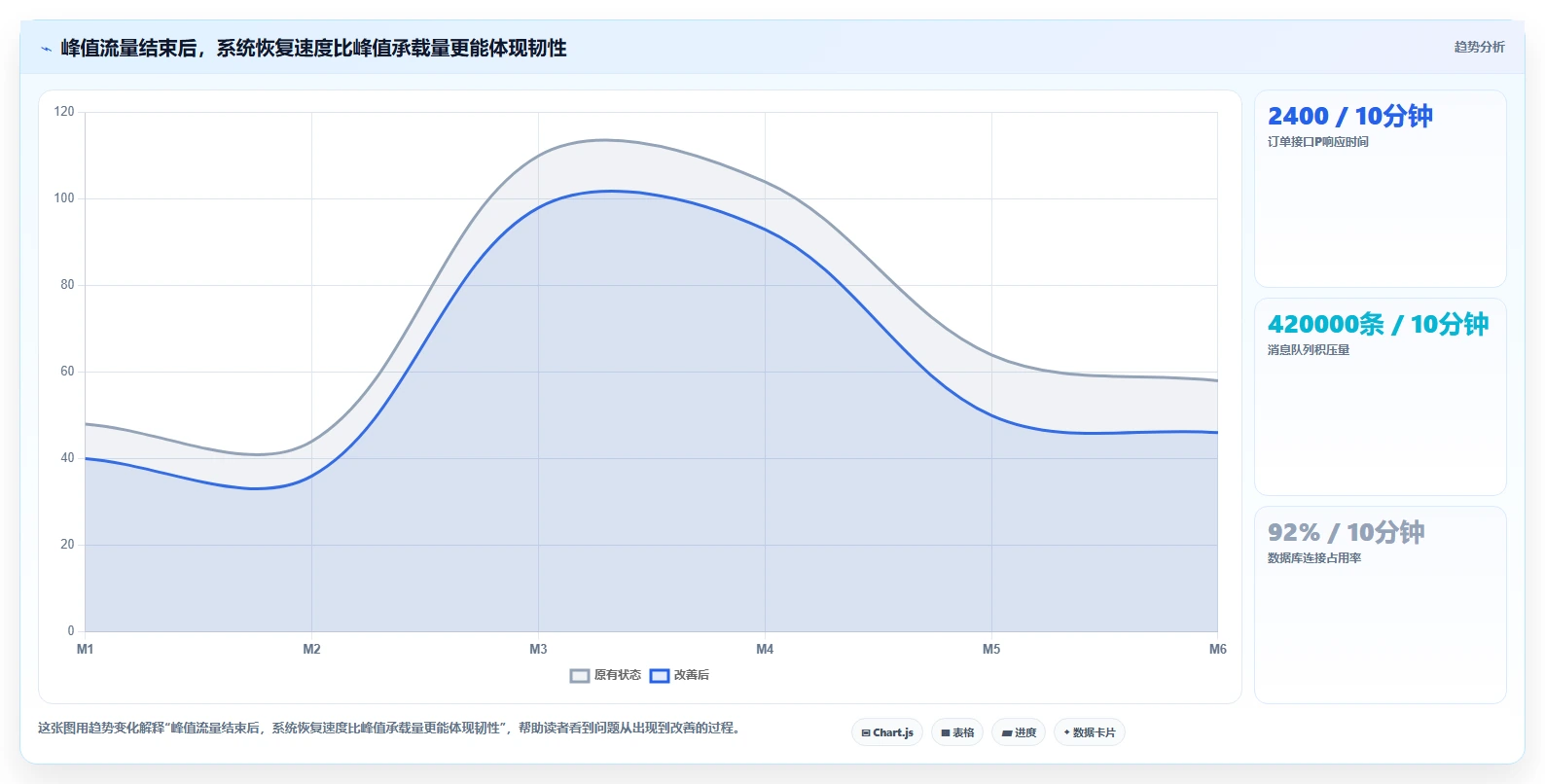Click the 订单接口P响应时间 label
The image size is (1545, 784).
click(x=1317, y=142)
